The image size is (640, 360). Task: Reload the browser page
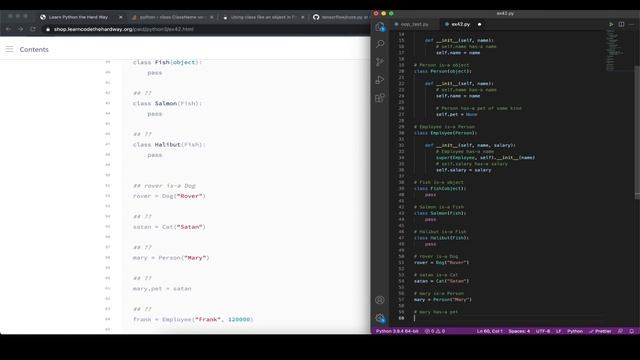tap(33, 29)
